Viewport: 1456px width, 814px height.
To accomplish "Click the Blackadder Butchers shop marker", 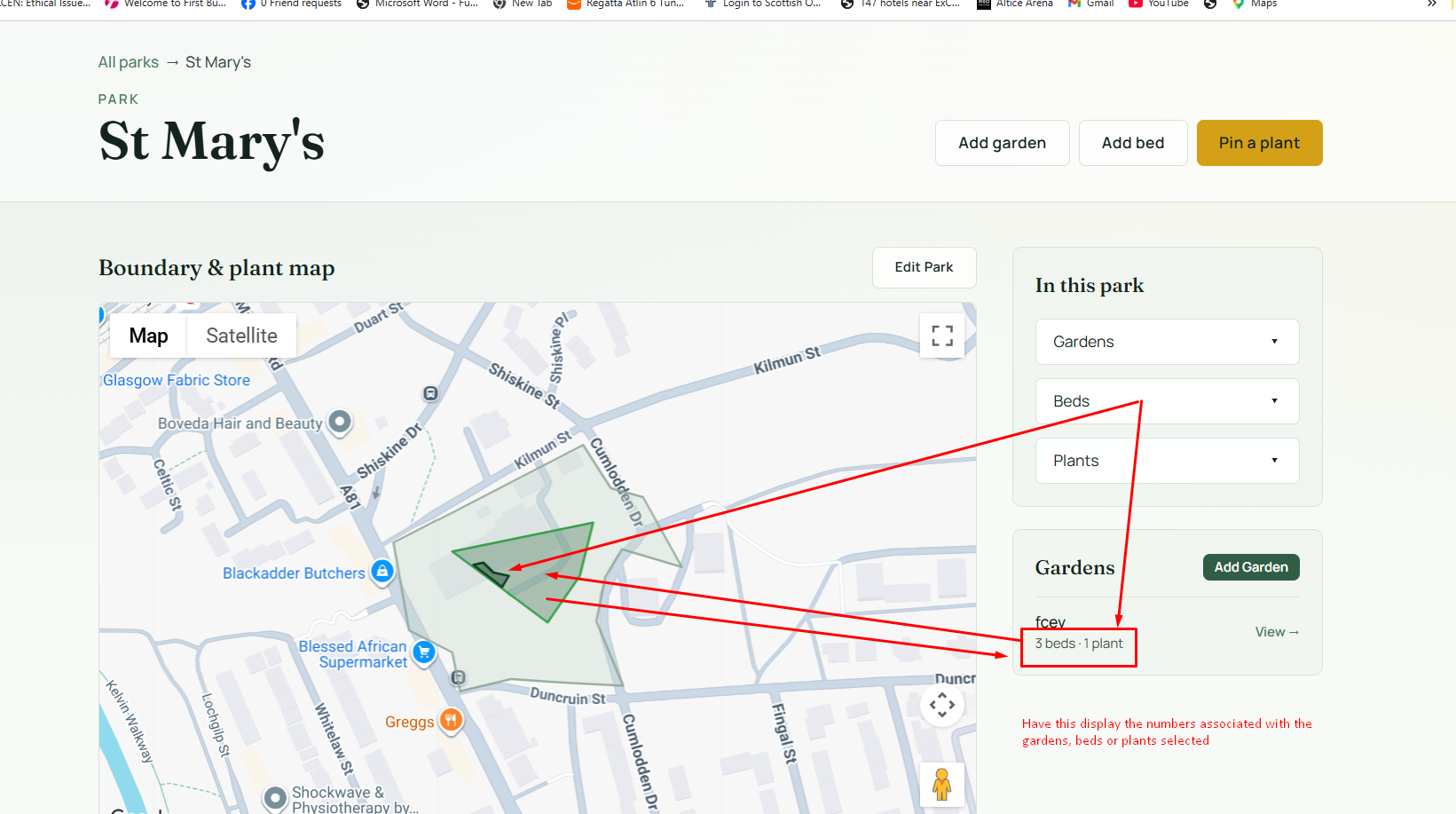I will point(382,571).
